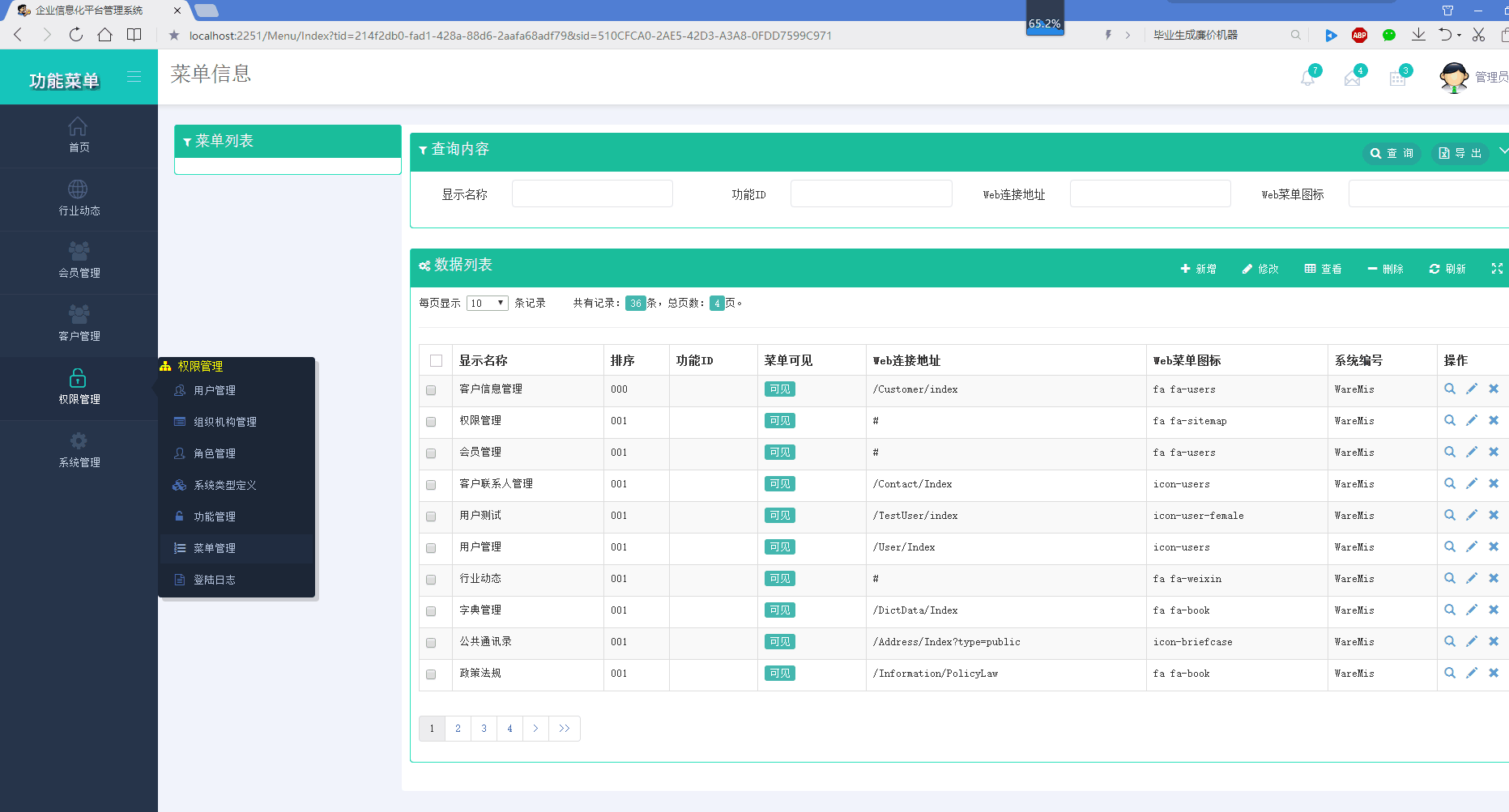Collapse the 查询内容 panel via its triangle
Screen dimensions: 1509x812
coord(422,150)
